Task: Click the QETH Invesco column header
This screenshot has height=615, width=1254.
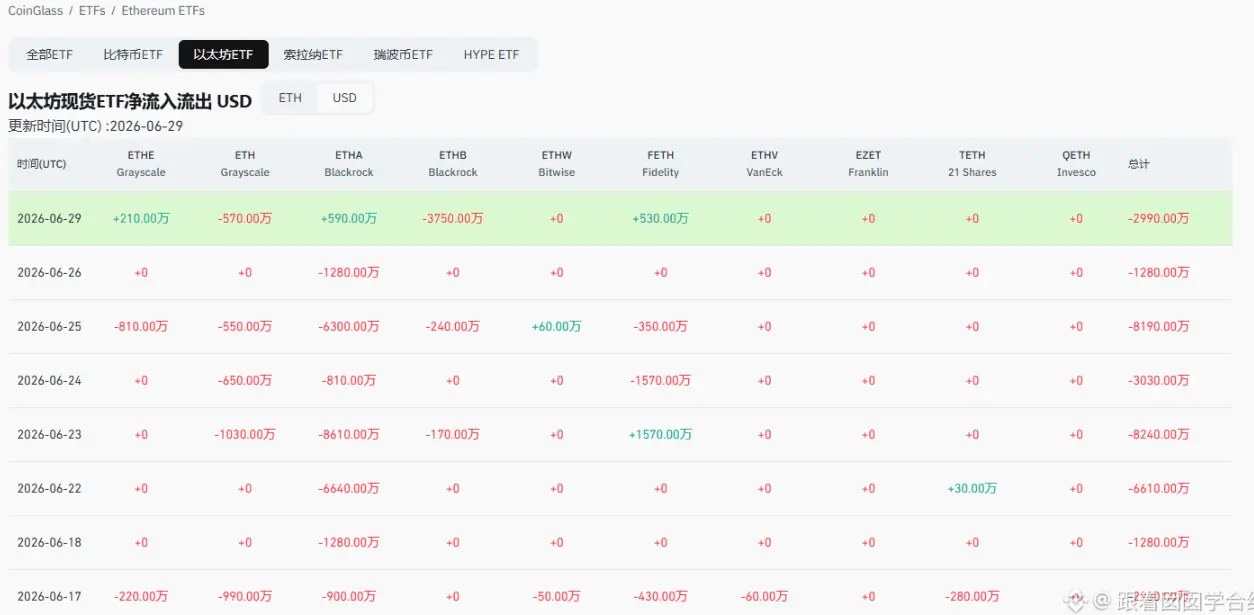Action: coord(1076,164)
